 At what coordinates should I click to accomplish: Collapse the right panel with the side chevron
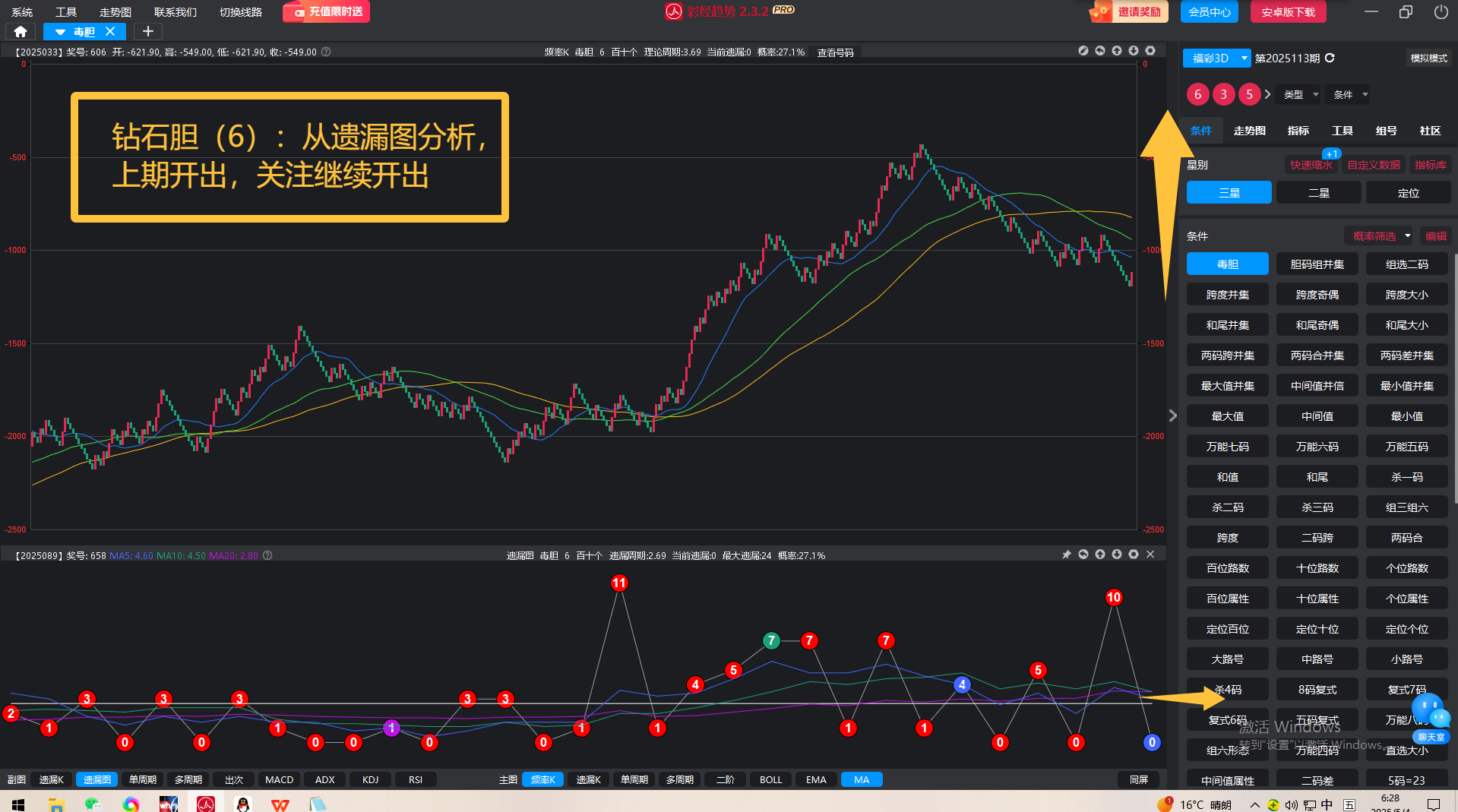[1172, 415]
